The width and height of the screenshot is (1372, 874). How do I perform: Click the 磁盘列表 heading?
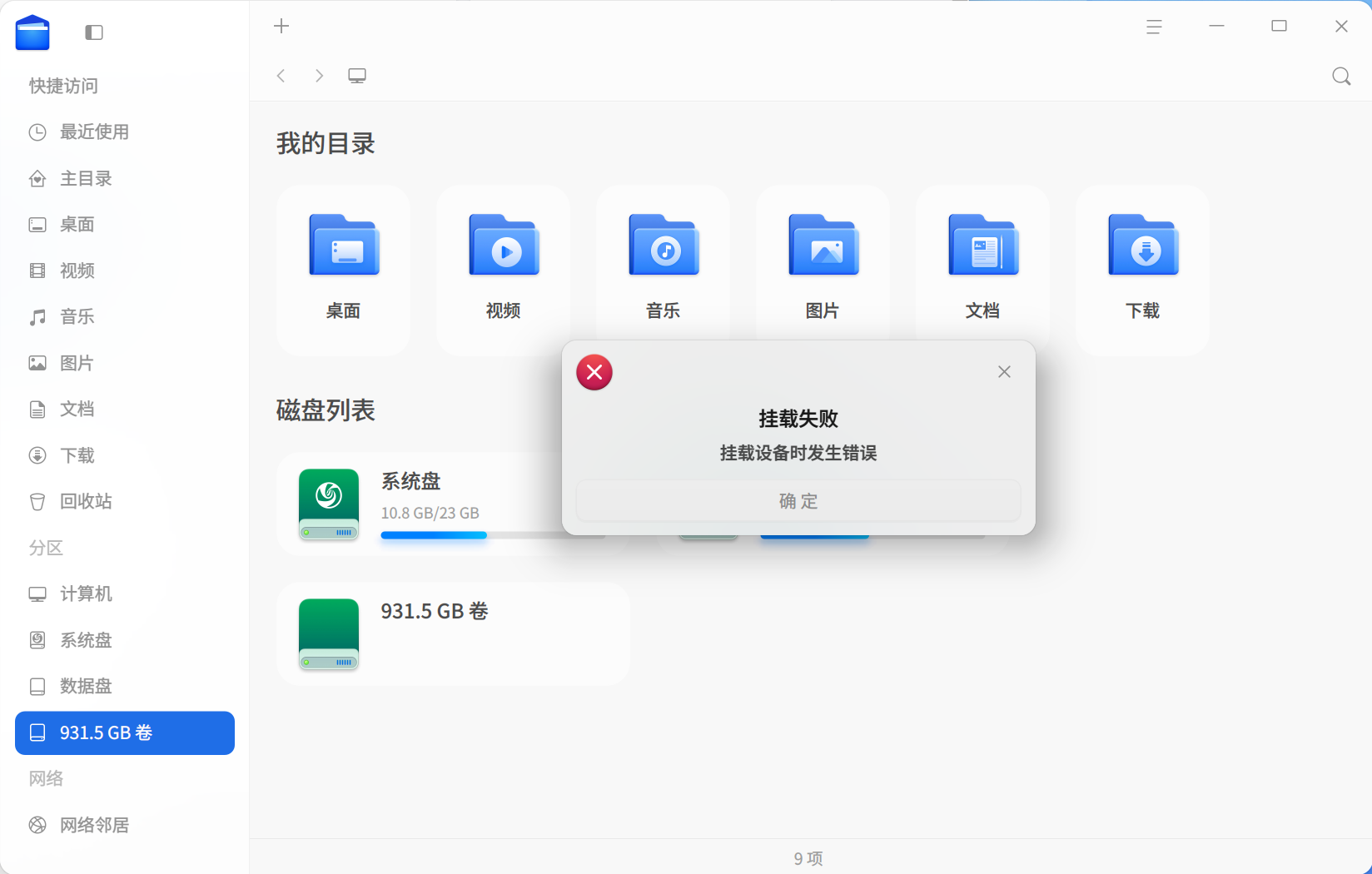point(326,410)
